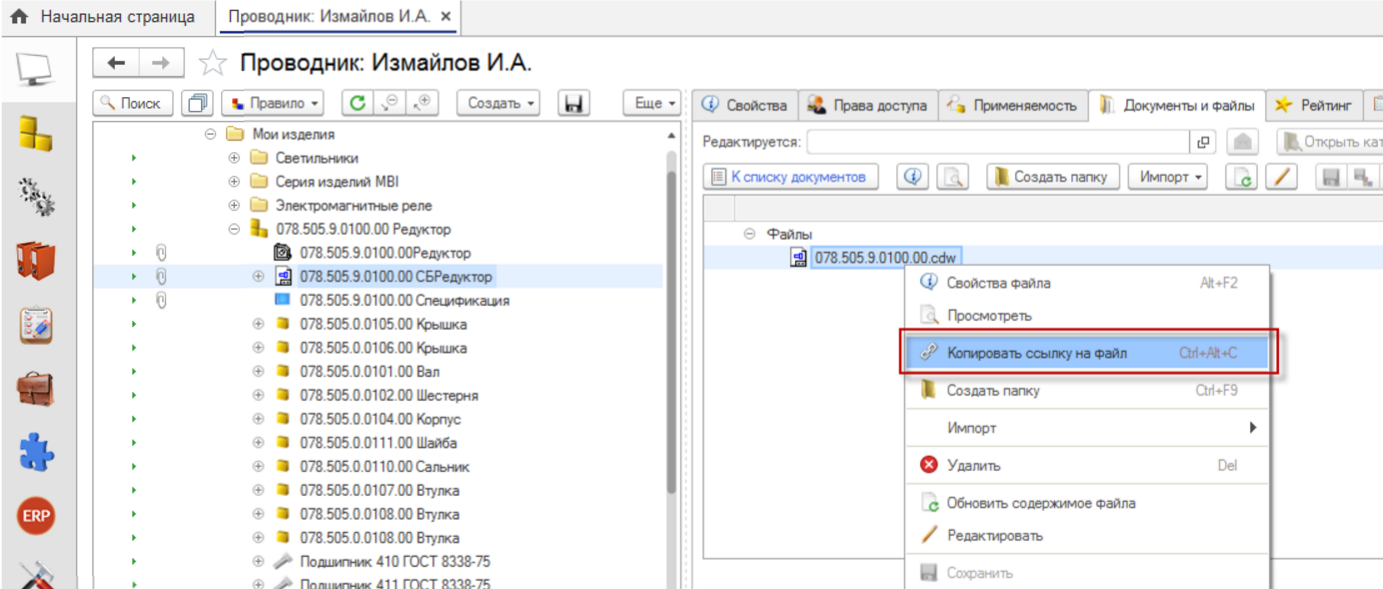Switch to the Права доступа tab
Viewport: 1383px width, 589px height.
coord(867,105)
